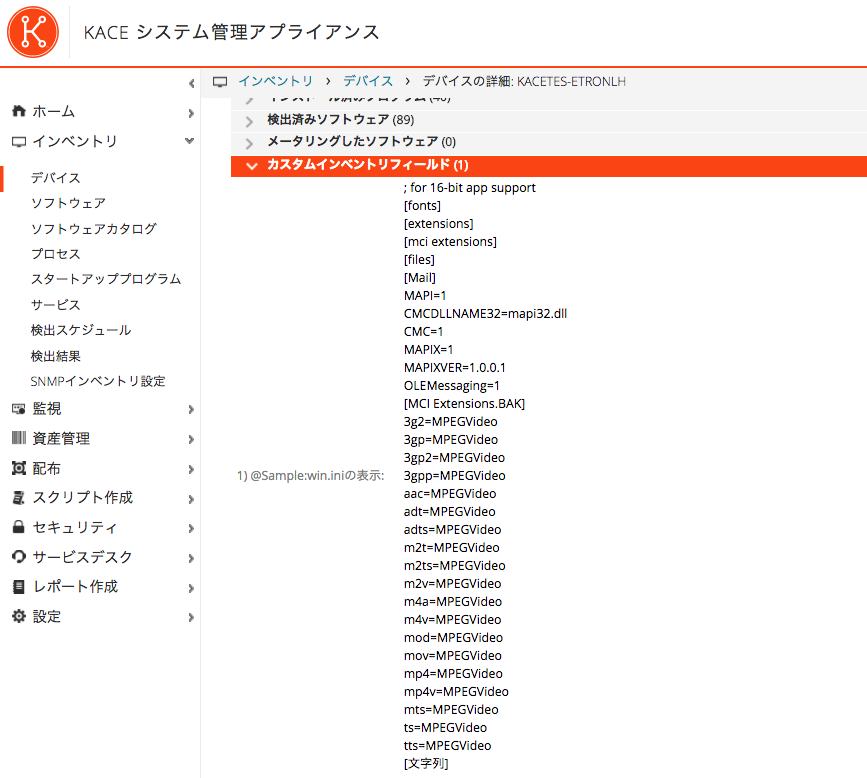The width and height of the screenshot is (867, 778).
Task: Click the tts=MPEGVideo line
Action: (447, 746)
